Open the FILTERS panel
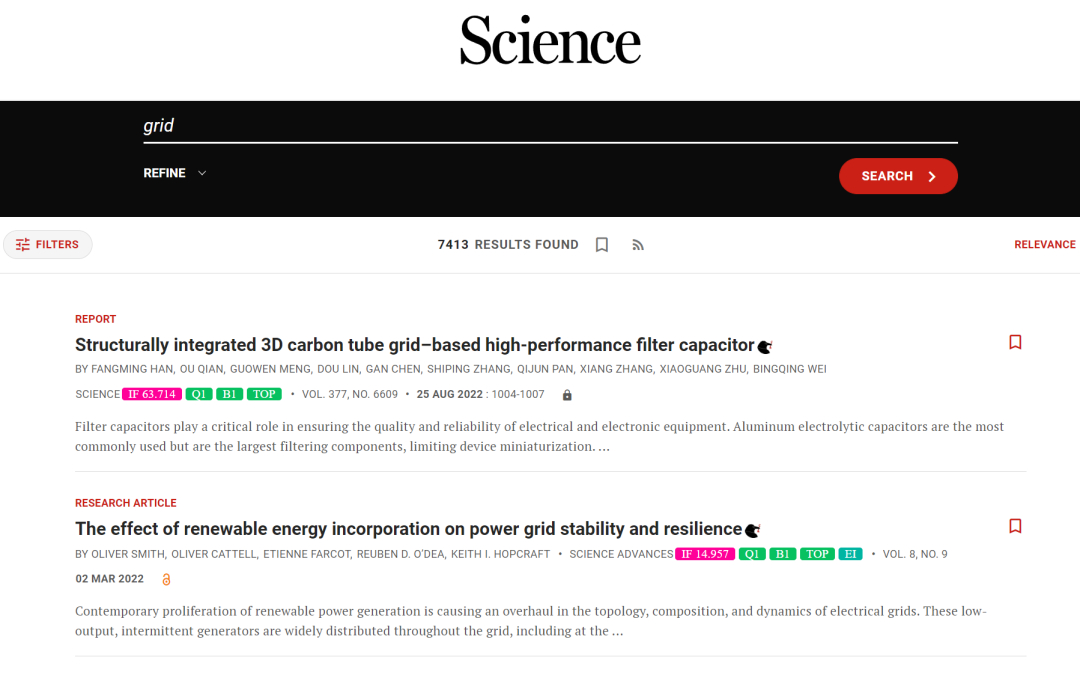 [48, 244]
